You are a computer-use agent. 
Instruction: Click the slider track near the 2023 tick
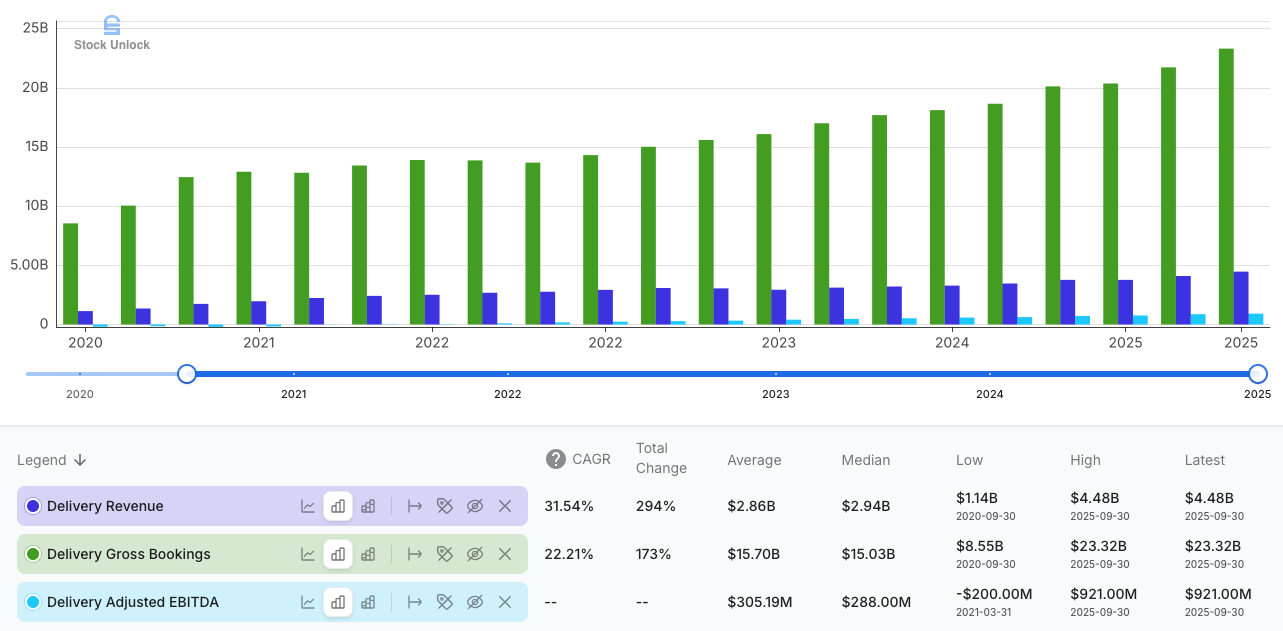[x=775, y=374]
